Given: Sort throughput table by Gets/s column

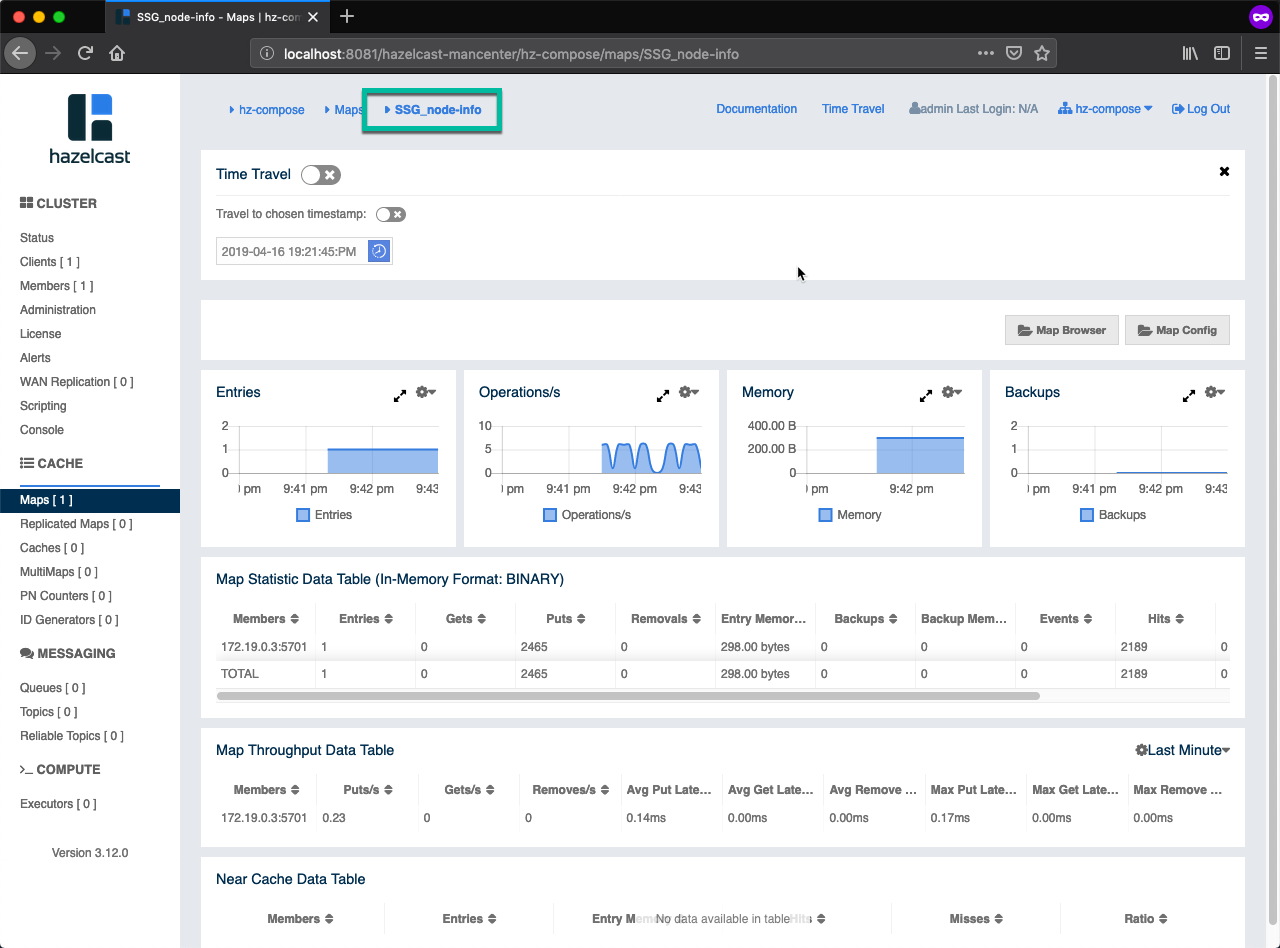Looking at the screenshot, I should click(469, 790).
